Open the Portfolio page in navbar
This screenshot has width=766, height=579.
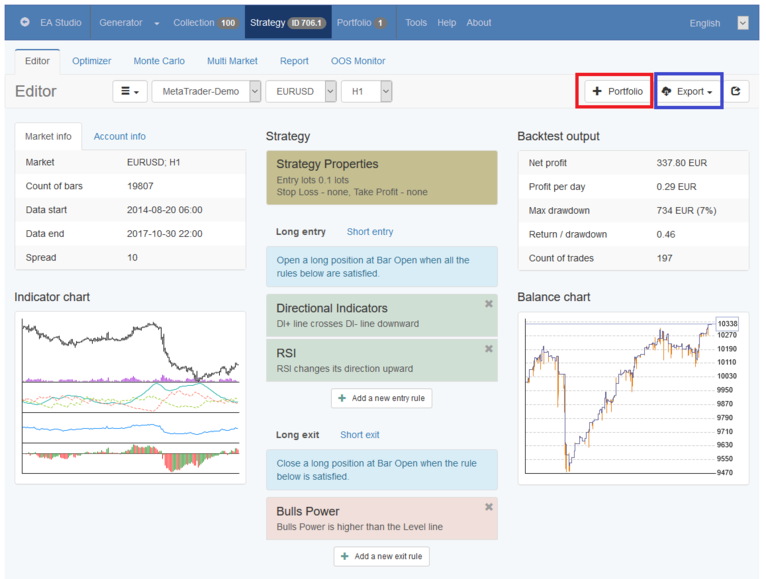point(362,22)
